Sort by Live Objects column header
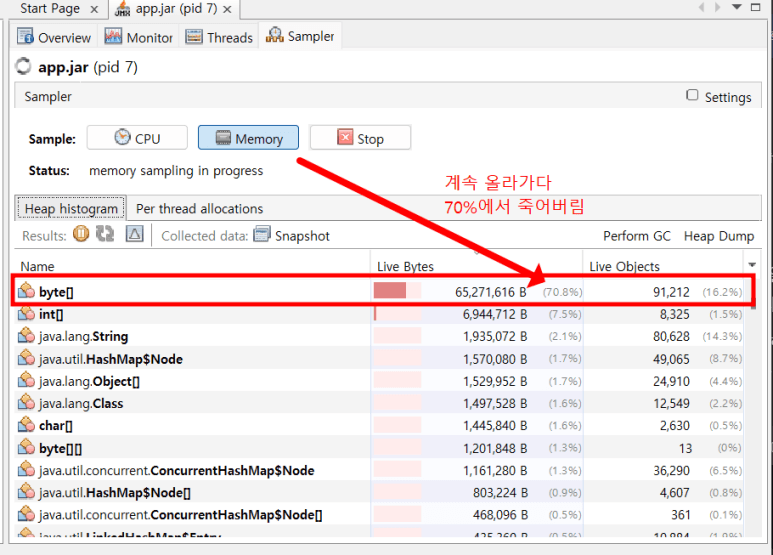The height and width of the screenshot is (555, 773). pos(624,266)
